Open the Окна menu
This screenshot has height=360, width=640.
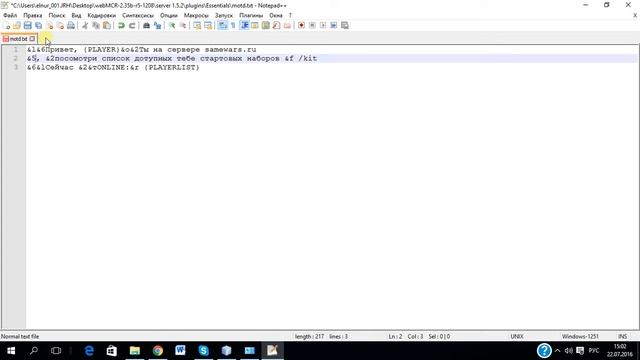pyautogui.click(x=276, y=15)
